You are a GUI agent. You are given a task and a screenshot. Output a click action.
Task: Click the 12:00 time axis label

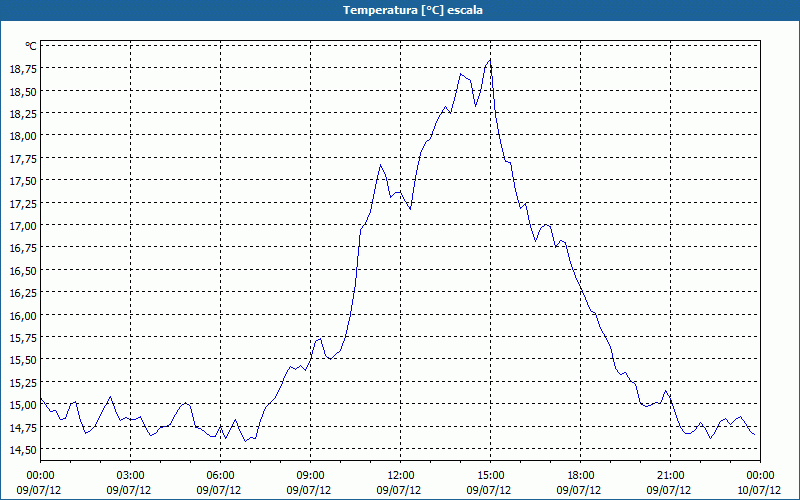(x=401, y=476)
